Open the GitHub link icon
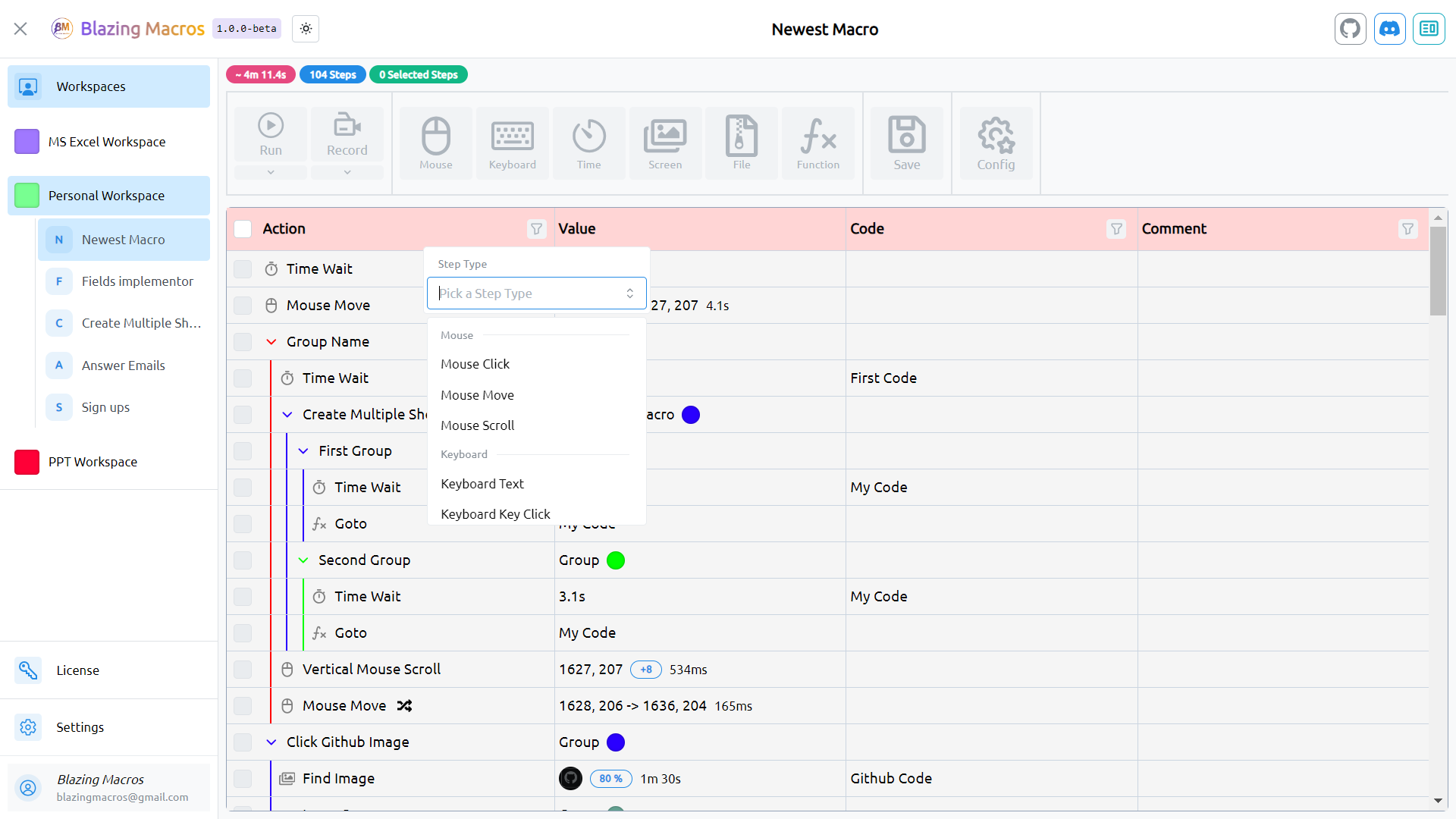The image size is (1456, 819). [x=1350, y=29]
